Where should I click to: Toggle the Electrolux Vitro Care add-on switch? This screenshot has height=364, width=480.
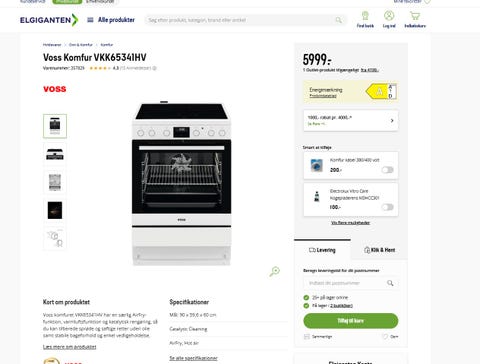(387, 207)
